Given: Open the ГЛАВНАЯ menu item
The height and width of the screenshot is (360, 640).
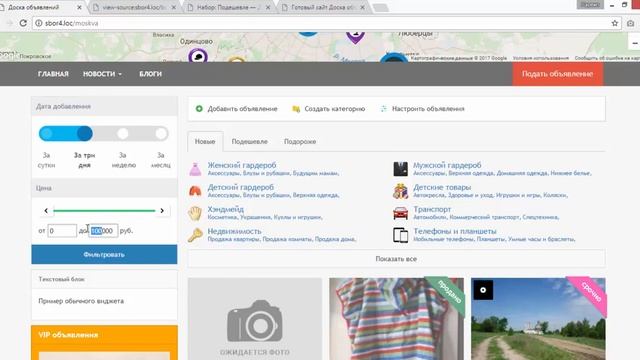Looking at the screenshot, I should point(53,74).
